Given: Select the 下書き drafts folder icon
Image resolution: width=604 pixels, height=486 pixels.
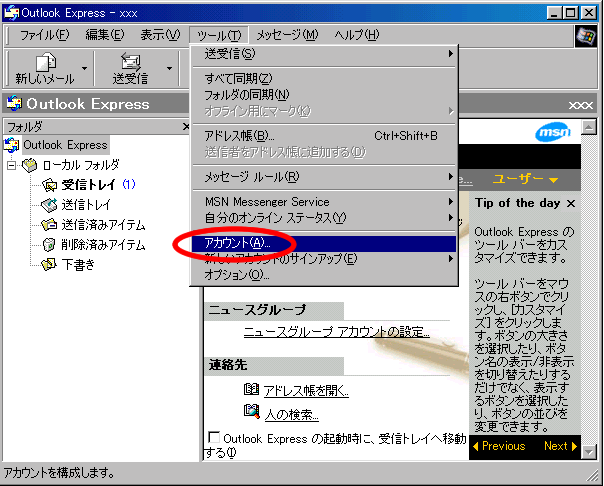Looking at the screenshot, I should pyautogui.click(x=49, y=265).
